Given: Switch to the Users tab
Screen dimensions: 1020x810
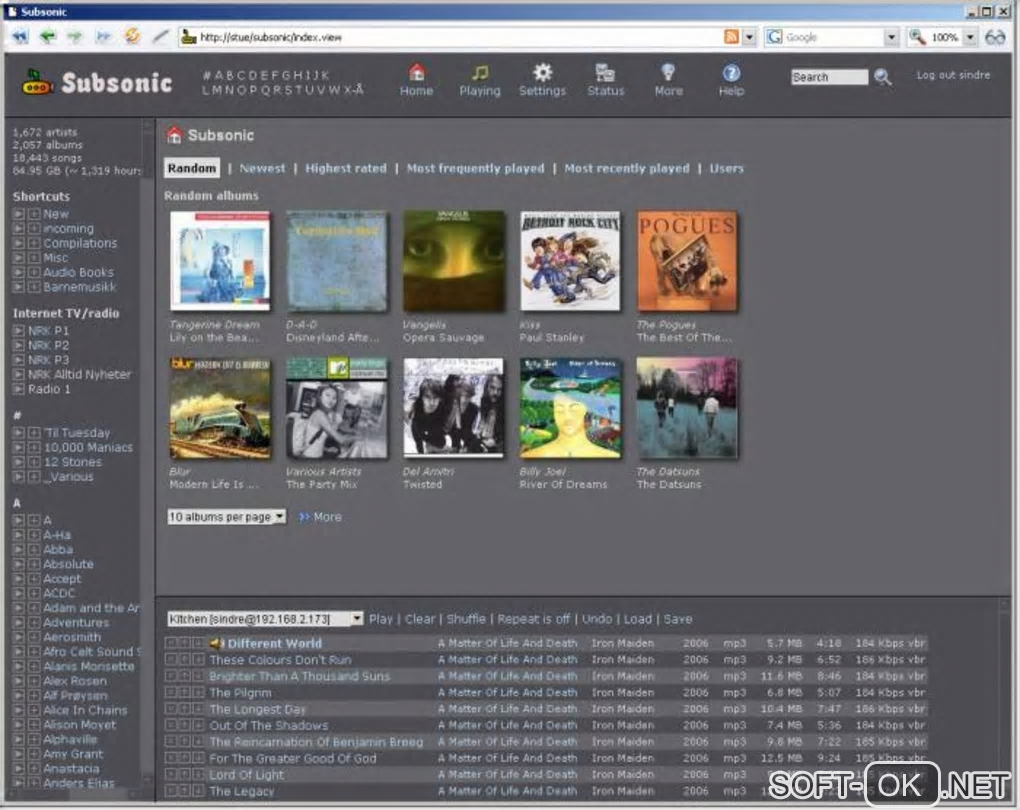Looking at the screenshot, I should click(x=726, y=169).
